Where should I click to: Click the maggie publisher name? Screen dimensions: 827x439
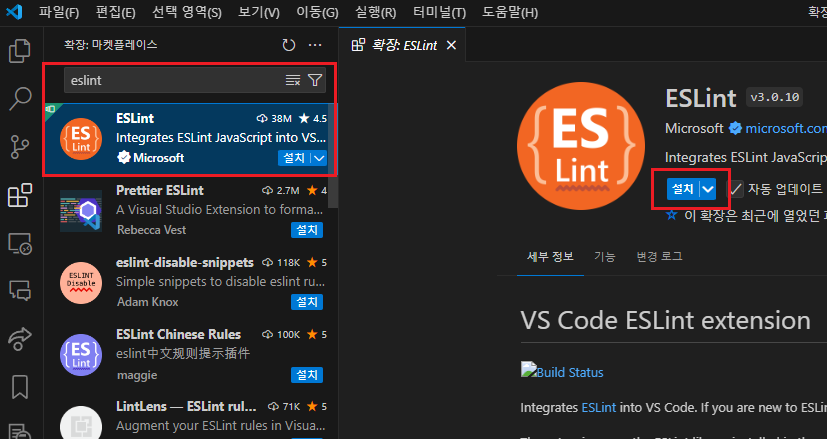[137, 375]
